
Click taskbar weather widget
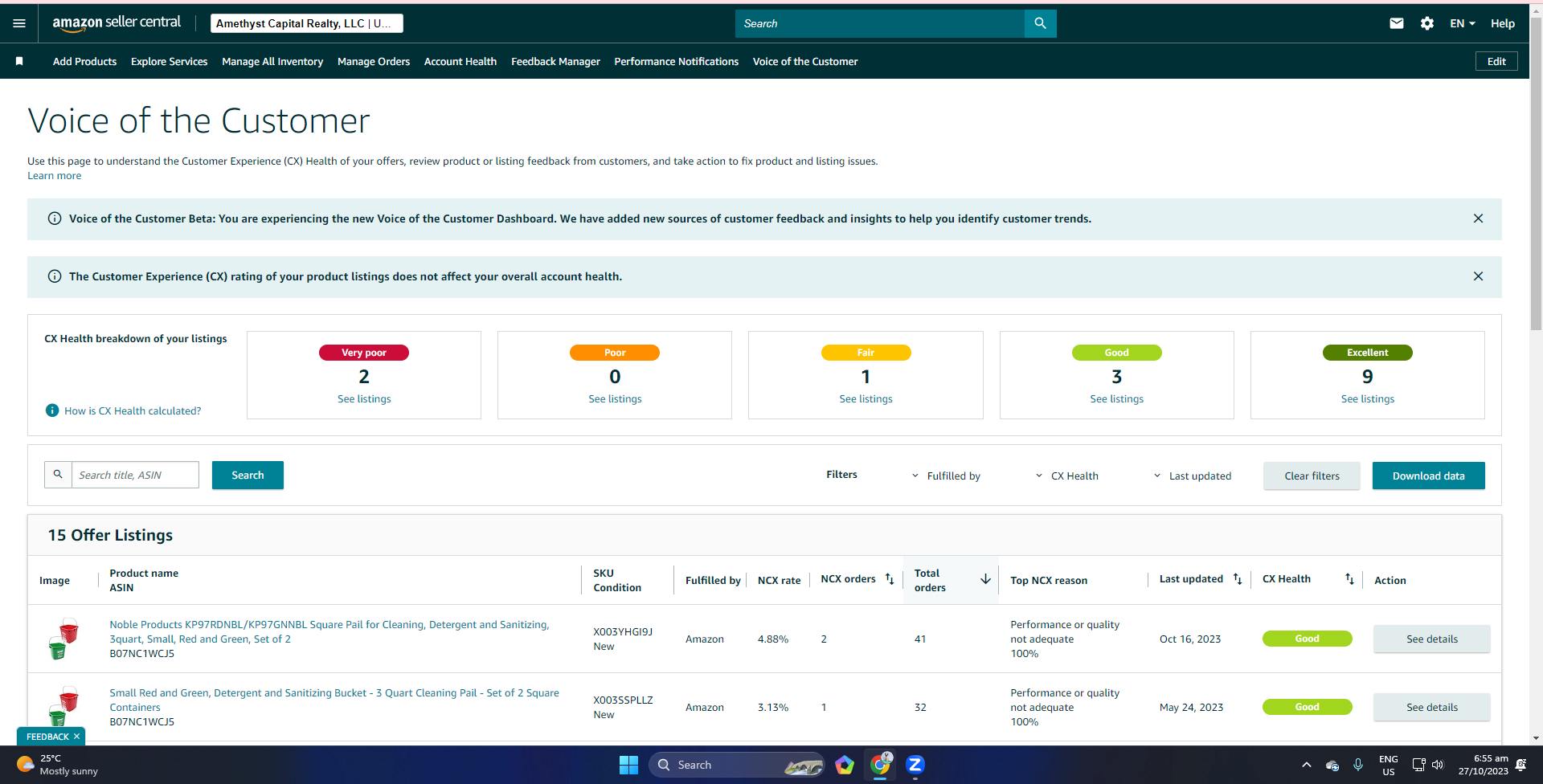pyautogui.click(x=58, y=765)
